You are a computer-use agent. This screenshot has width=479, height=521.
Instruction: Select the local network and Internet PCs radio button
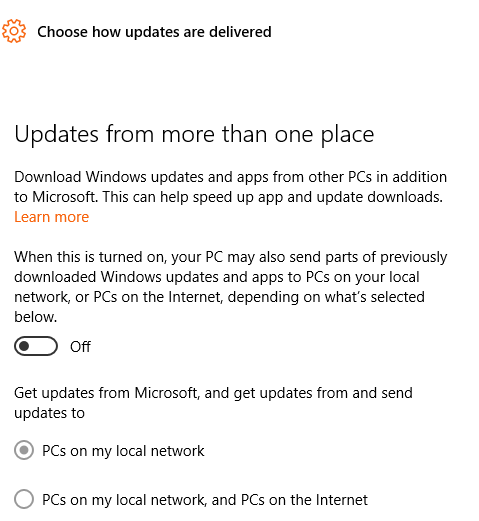(24, 499)
